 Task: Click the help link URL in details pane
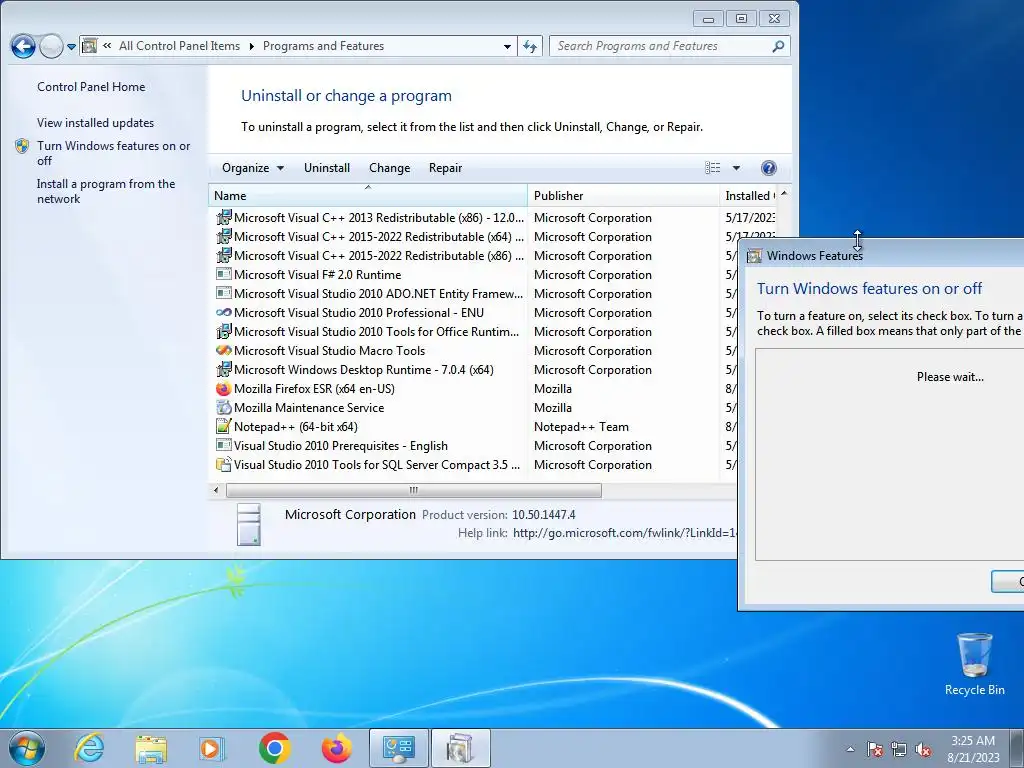[625, 533]
